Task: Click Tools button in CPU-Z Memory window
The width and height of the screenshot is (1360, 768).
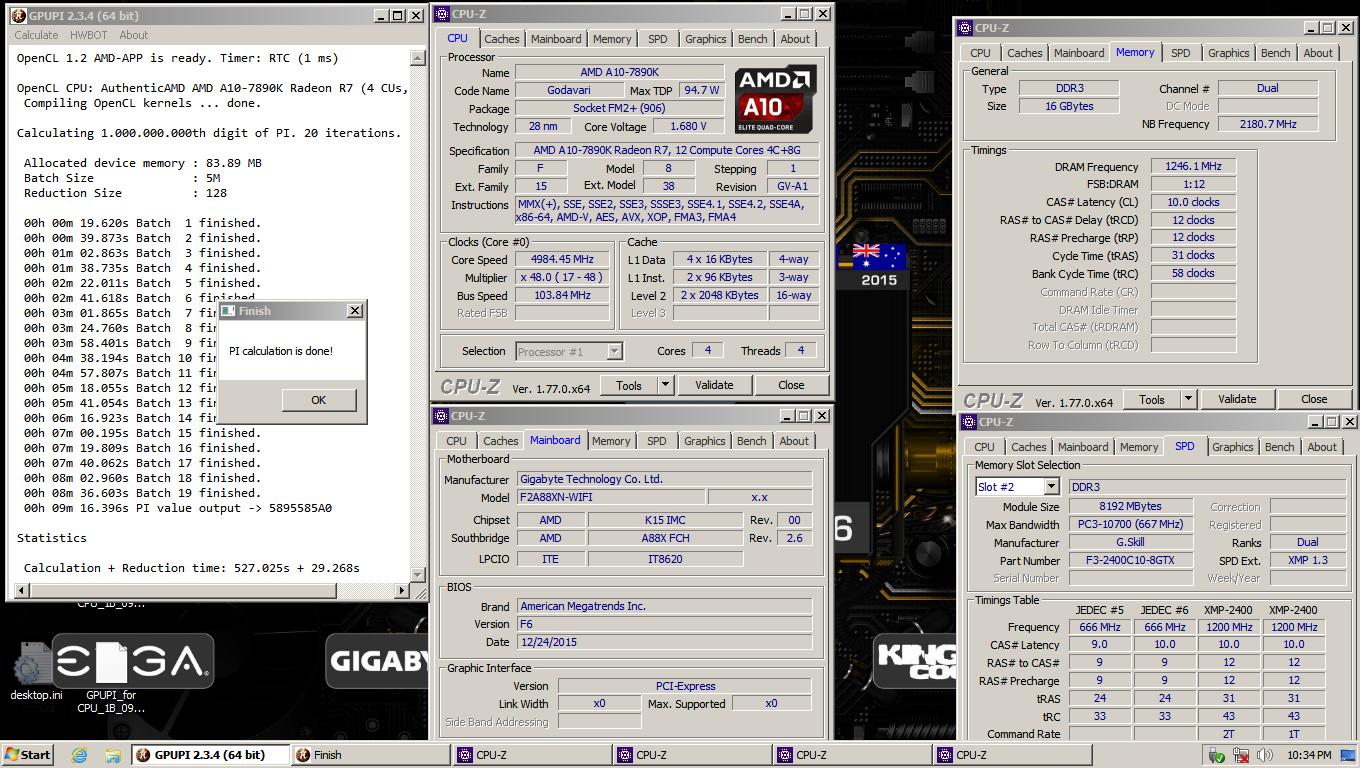Action: coord(1152,399)
